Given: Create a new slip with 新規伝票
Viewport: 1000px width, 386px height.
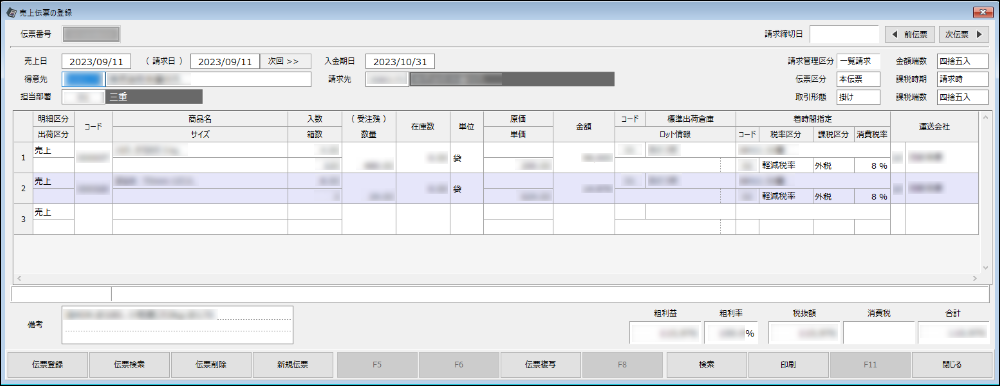Looking at the screenshot, I should [x=294, y=365].
